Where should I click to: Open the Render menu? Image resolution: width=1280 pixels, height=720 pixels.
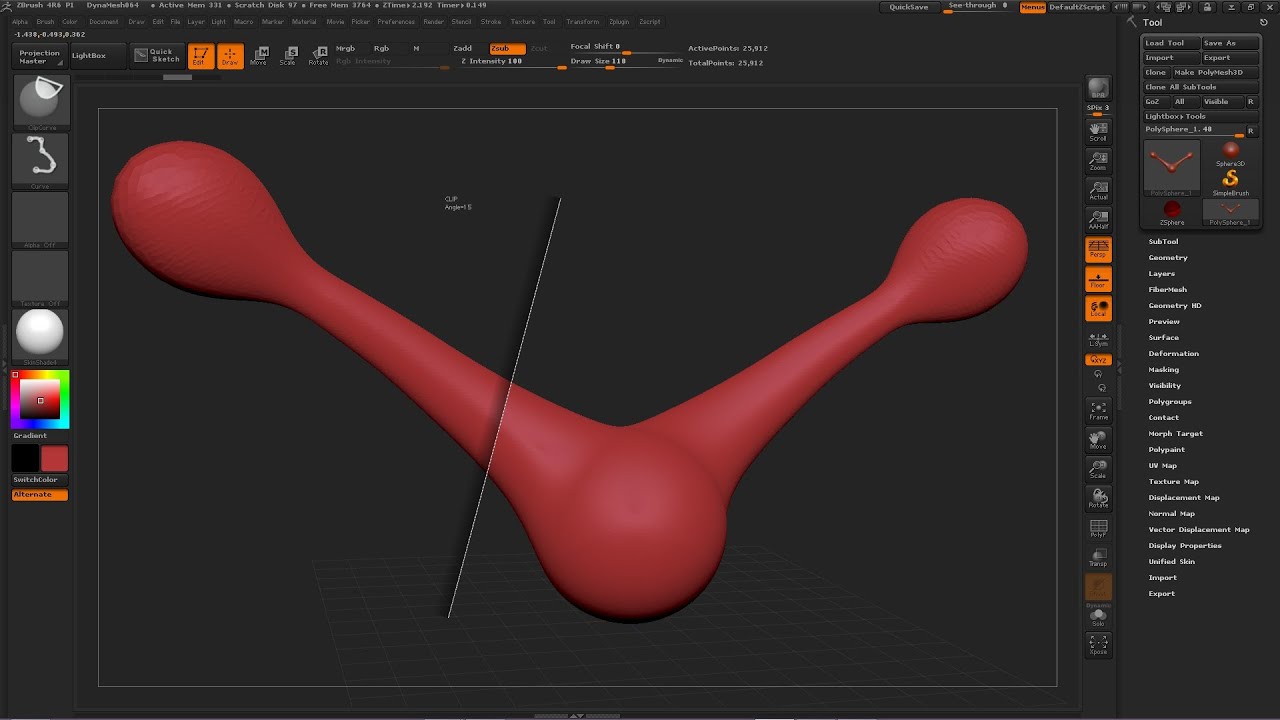[x=433, y=21]
